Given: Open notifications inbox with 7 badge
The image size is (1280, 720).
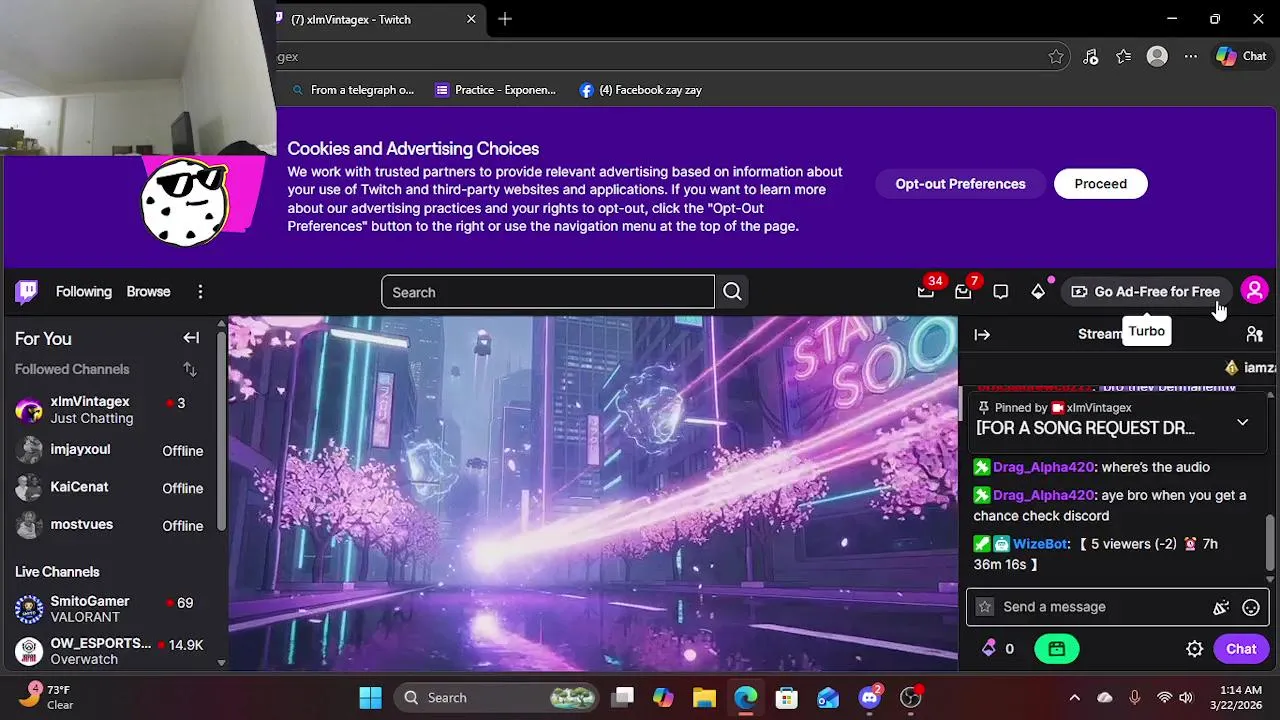Looking at the screenshot, I should tap(963, 292).
